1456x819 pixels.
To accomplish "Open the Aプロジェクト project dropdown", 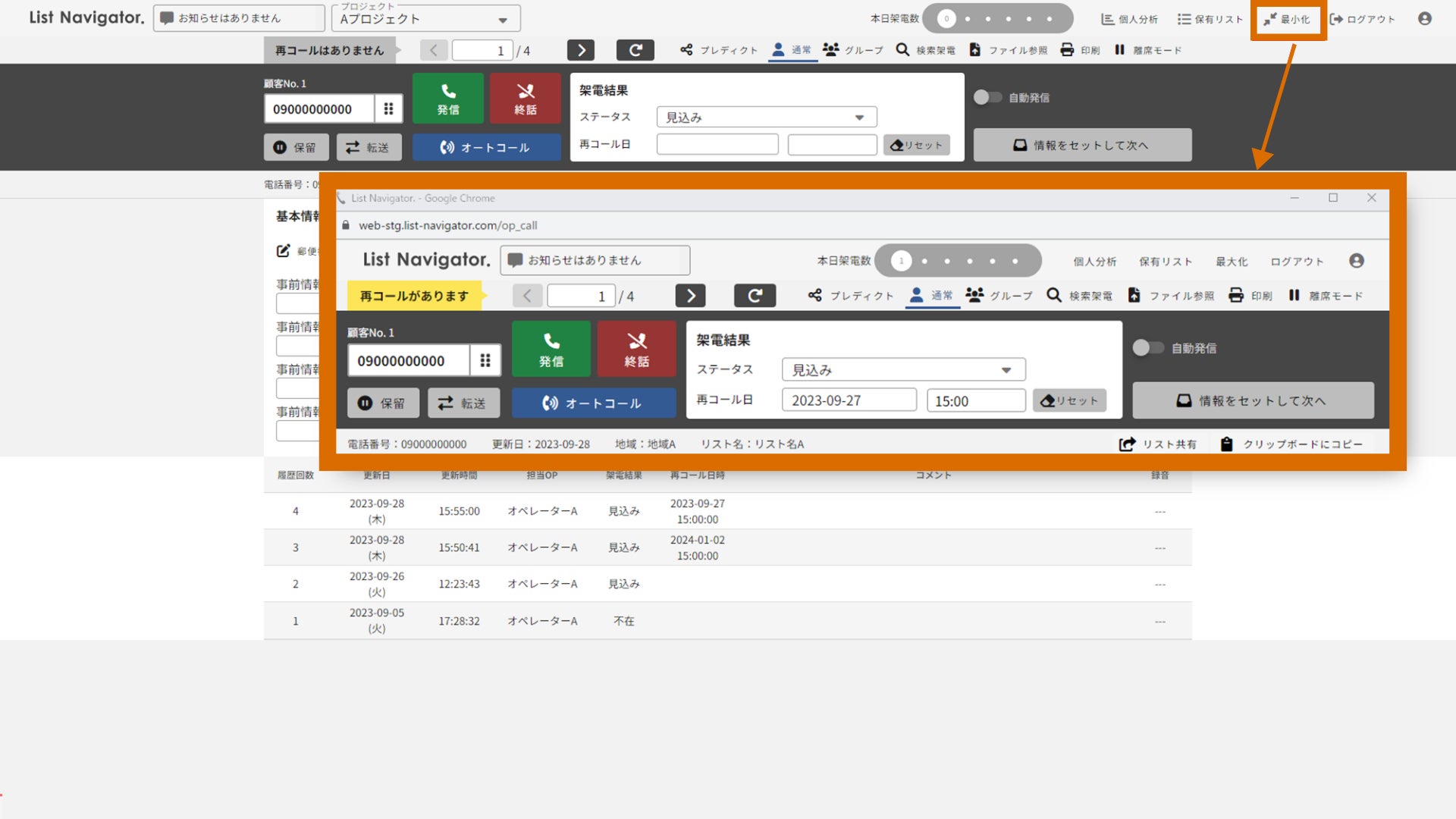I will pyautogui.click(x=425, y=19).
